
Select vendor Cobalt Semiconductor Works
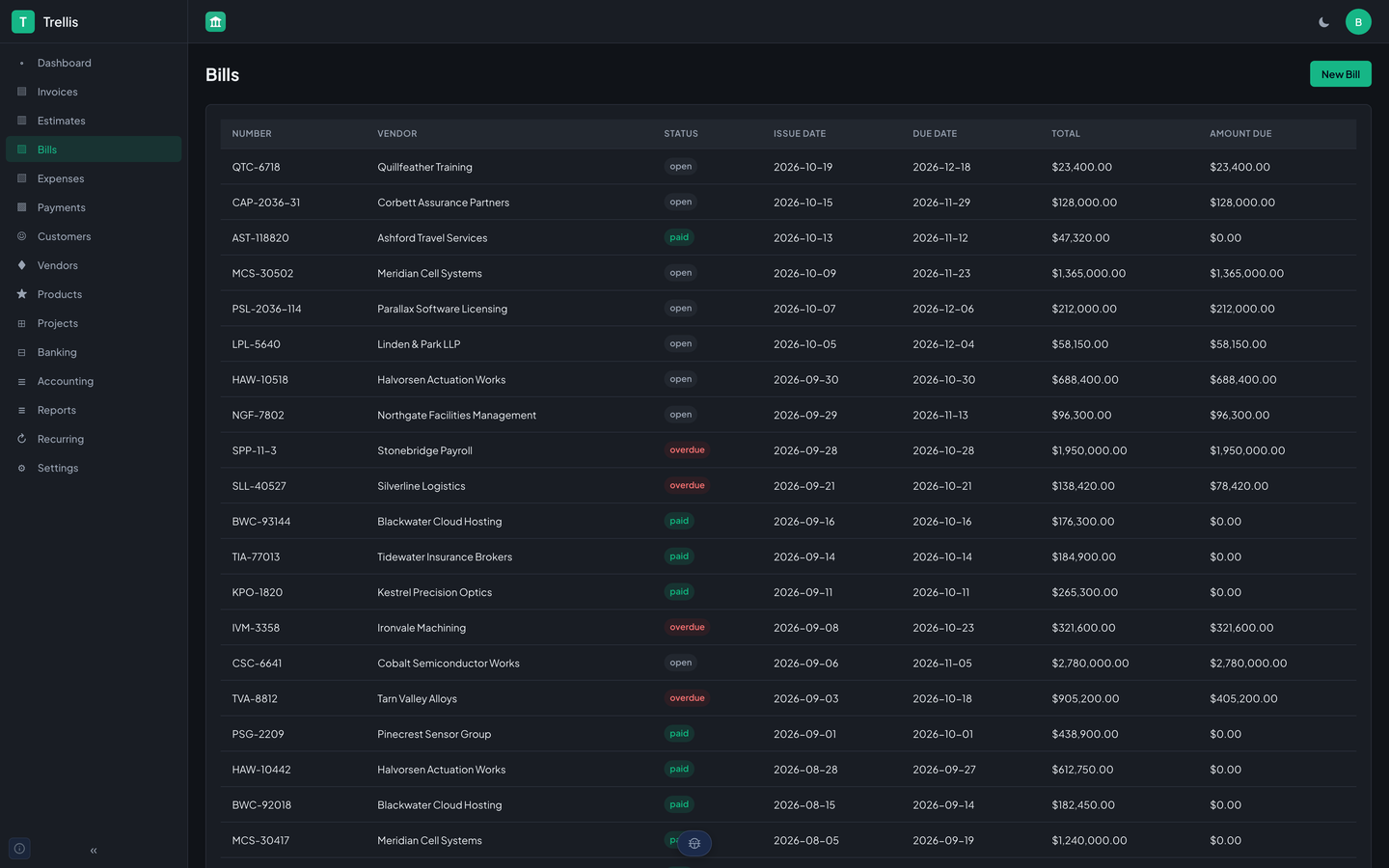coord(449,664)
